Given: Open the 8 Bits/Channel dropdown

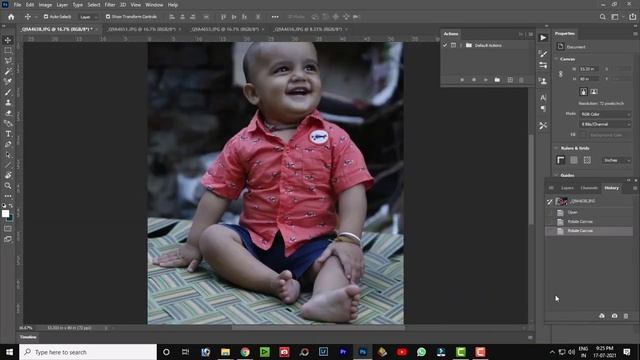Looking at the screenshot, I should 605,124.
